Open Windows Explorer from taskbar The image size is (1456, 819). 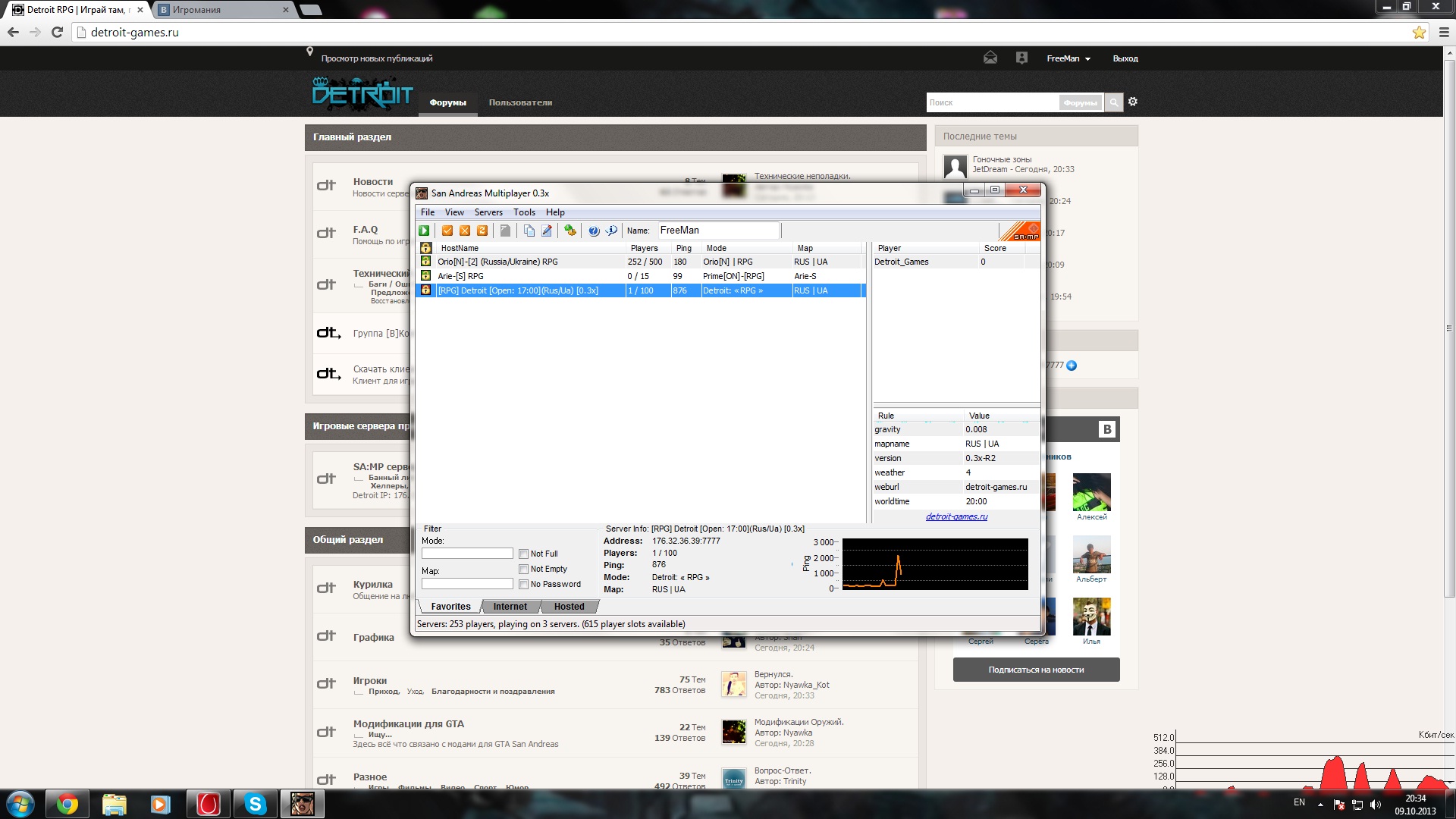115,804
